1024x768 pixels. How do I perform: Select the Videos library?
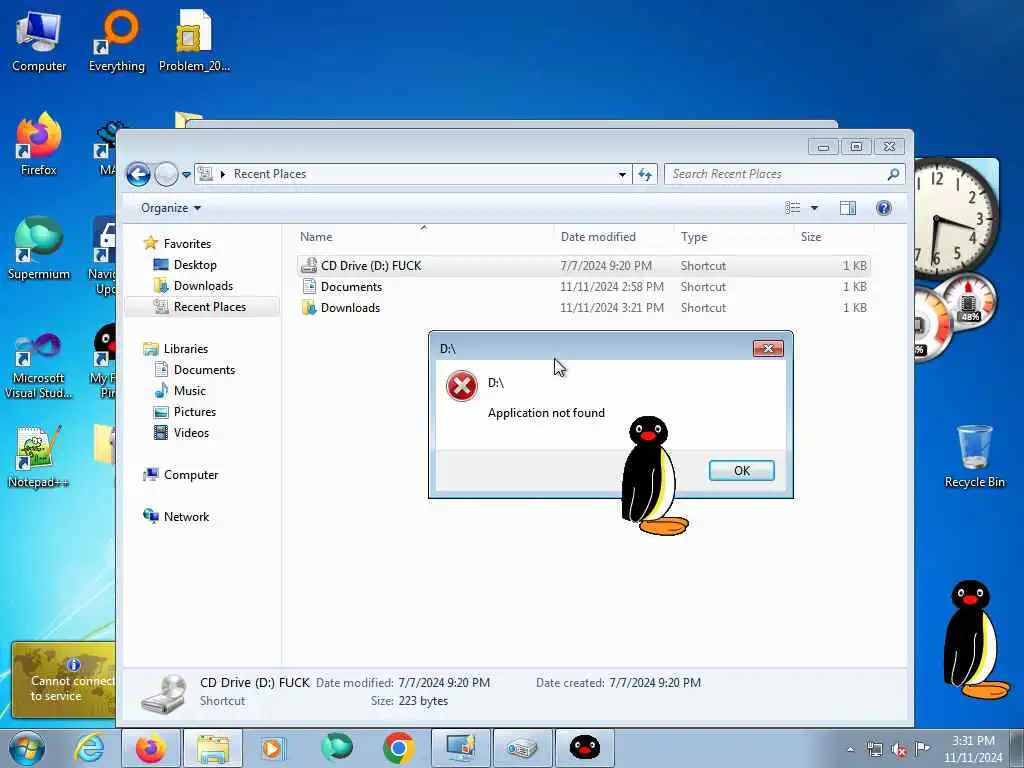[191, 432]
